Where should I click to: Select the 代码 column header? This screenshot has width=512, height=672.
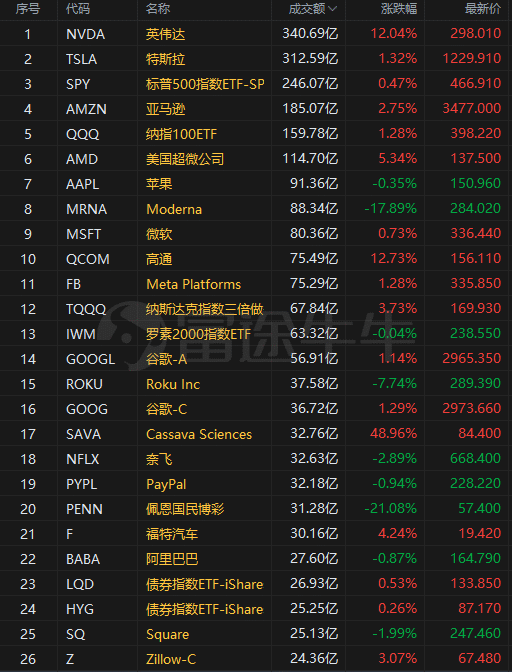(78, 9)
